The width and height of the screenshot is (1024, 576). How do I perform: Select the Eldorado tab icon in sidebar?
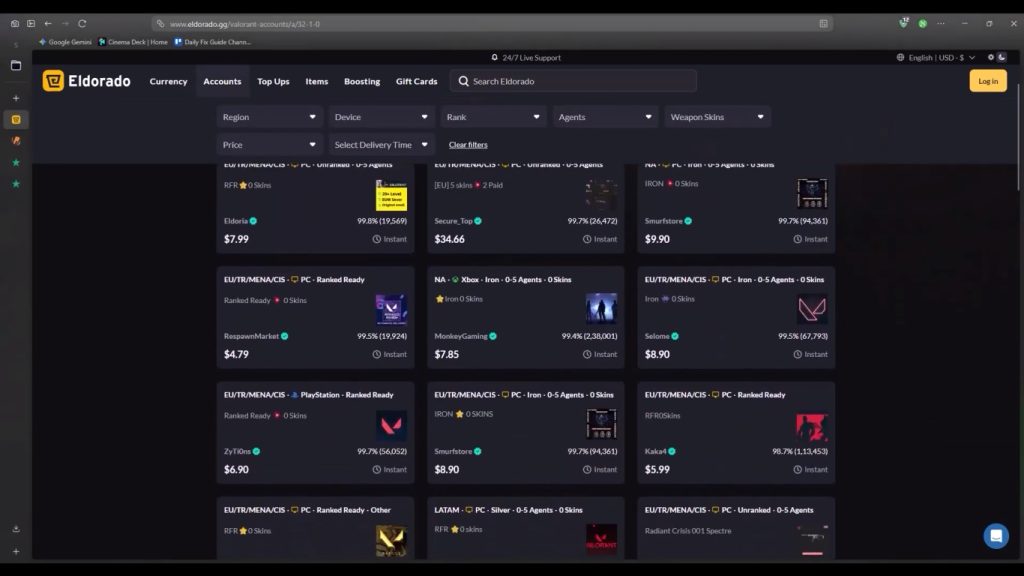[16, 120]
